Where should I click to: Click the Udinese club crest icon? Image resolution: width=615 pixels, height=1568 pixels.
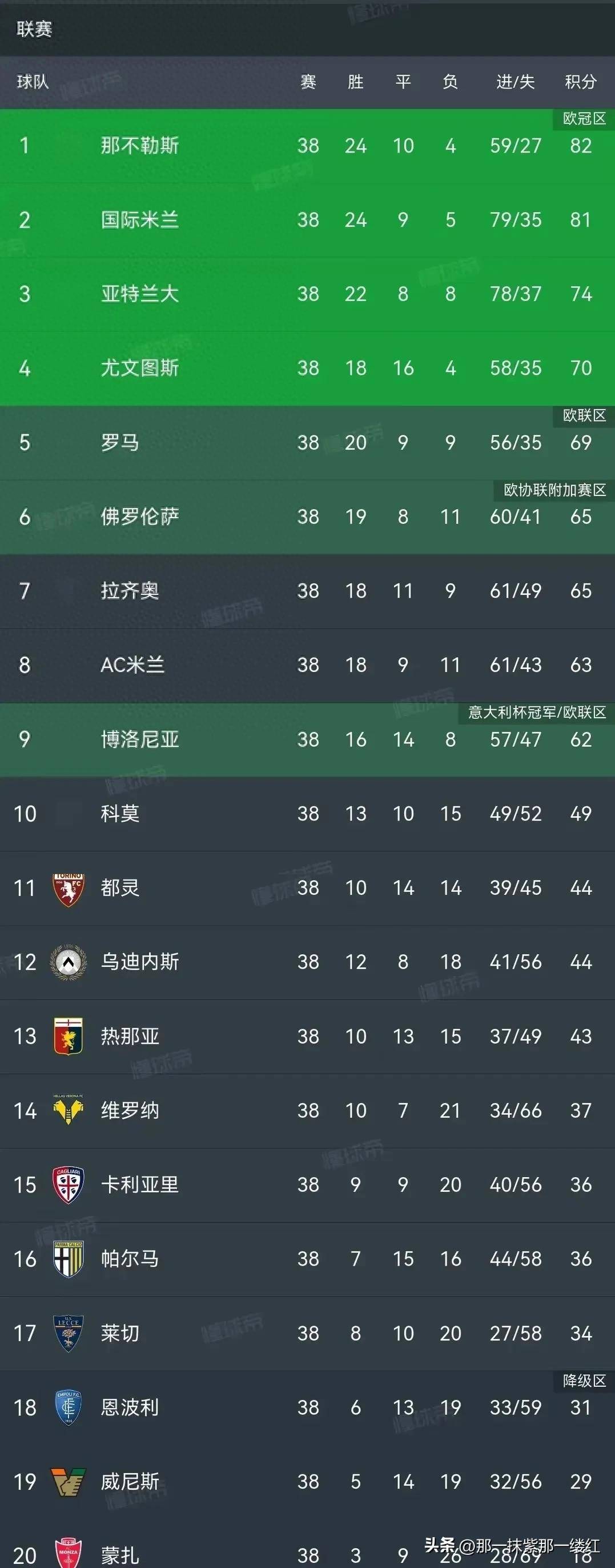coord(68,963)
